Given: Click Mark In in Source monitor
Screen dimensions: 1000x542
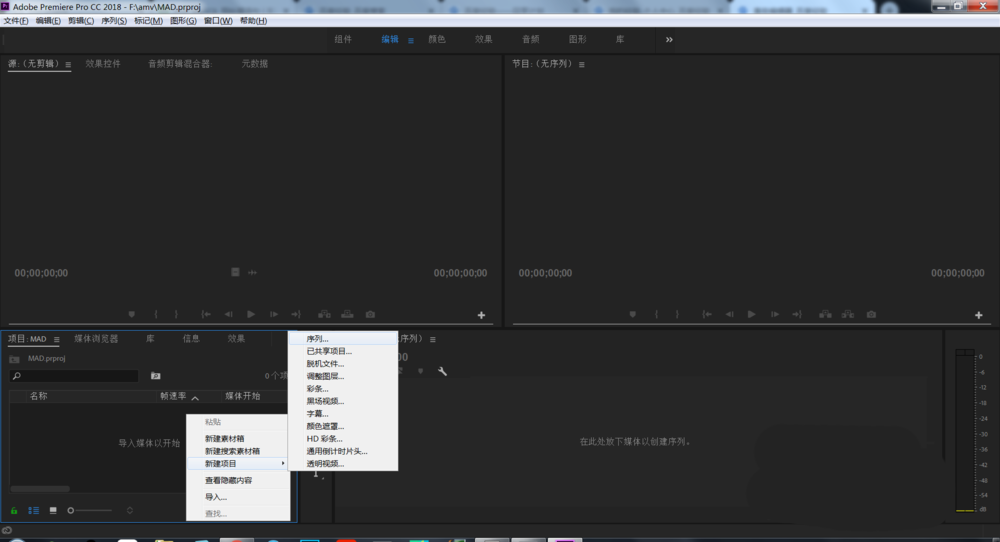Looking at the screenshot, I should pyautogui.click(x=156, y=314).
